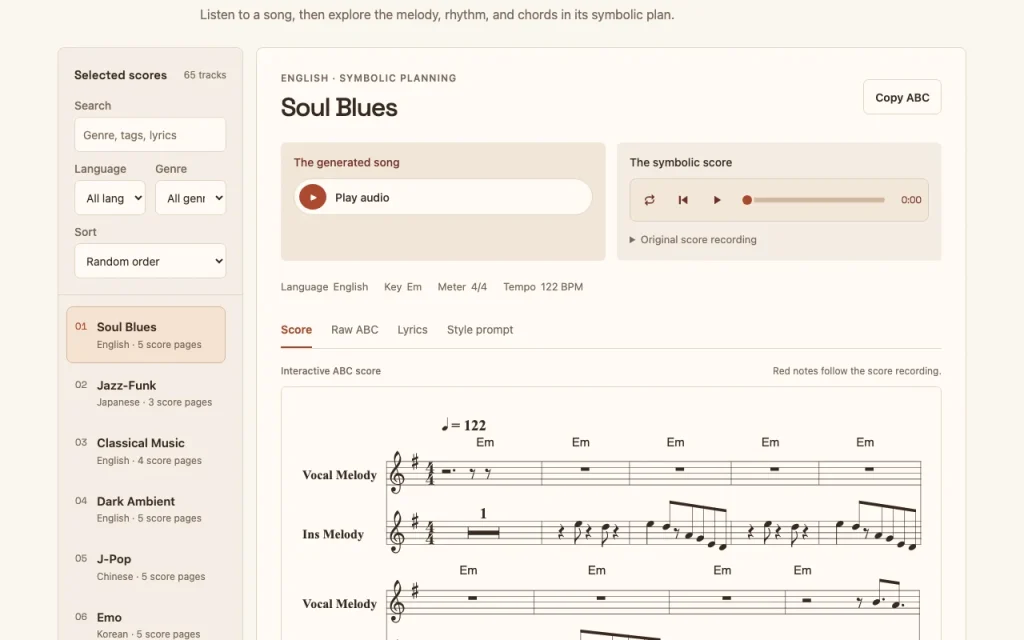This screenshot has height=640, width=1024.
Task: Click the 'Interactive ABC score' label
Action: [330, 371]
